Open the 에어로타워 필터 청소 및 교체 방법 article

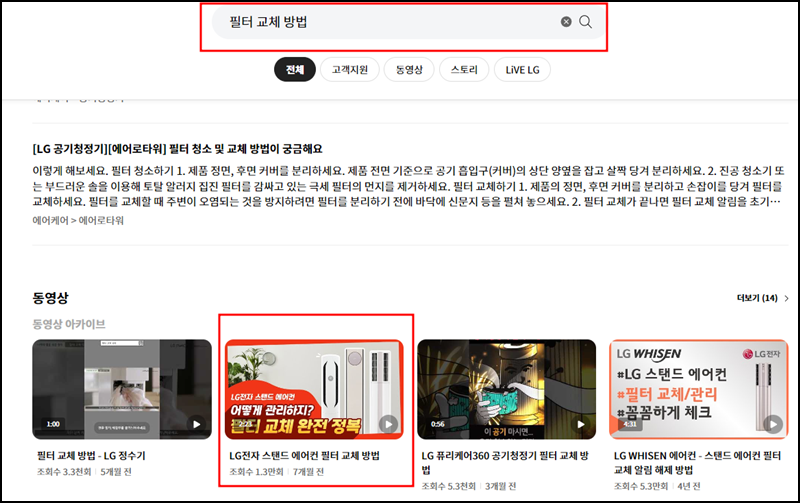tap(178, 149)
